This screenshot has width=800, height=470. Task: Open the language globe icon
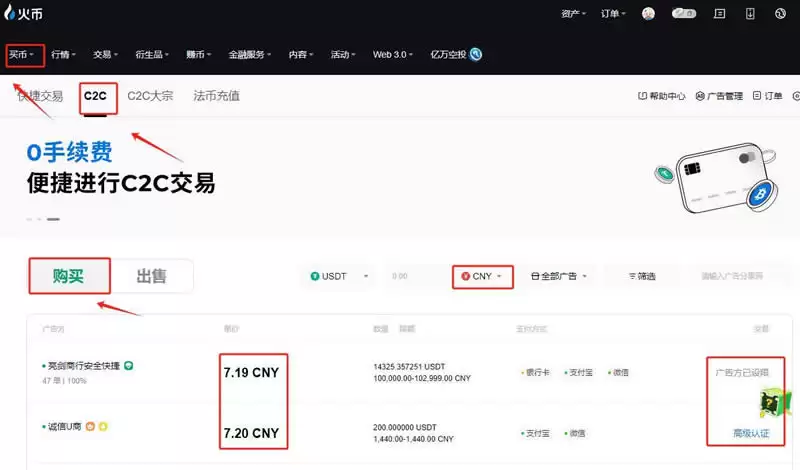780,14
